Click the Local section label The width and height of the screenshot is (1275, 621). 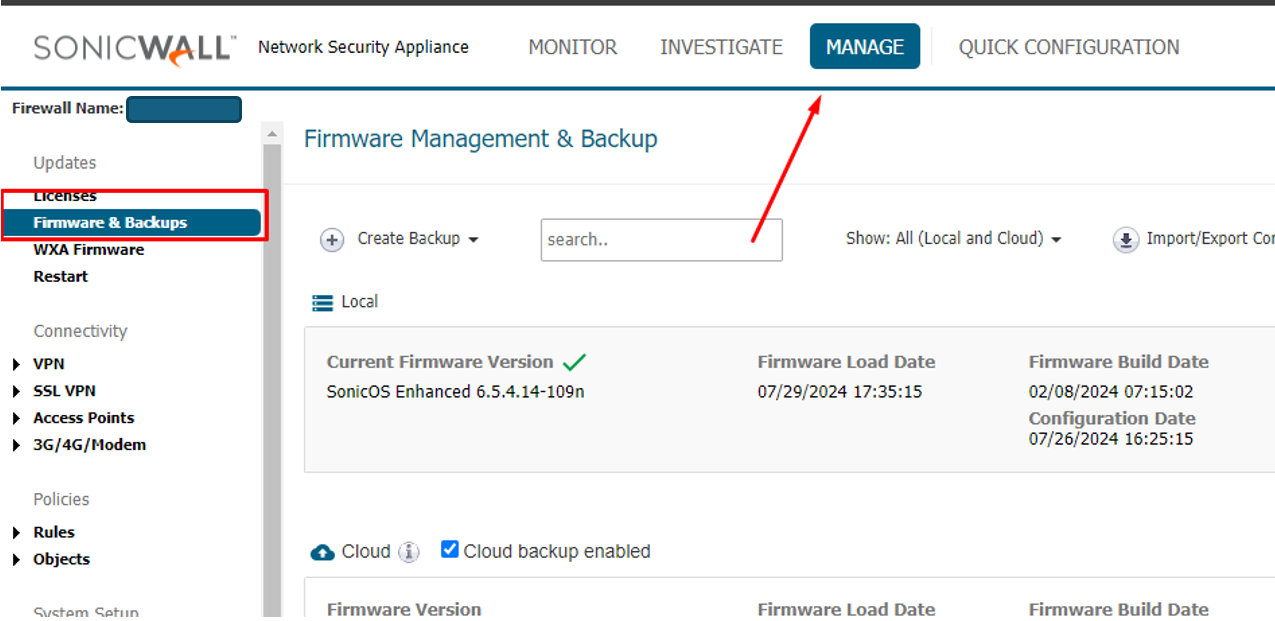pos(360,302)
